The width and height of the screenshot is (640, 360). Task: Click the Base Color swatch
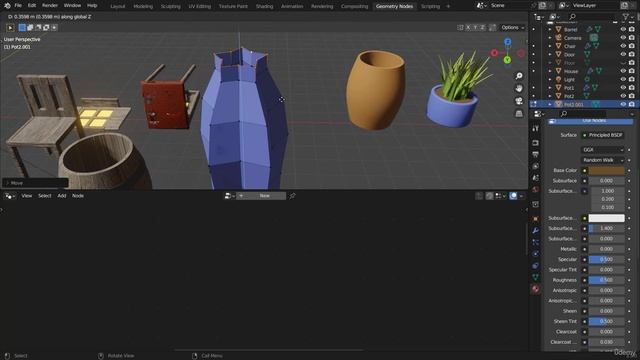coord(606,171)
